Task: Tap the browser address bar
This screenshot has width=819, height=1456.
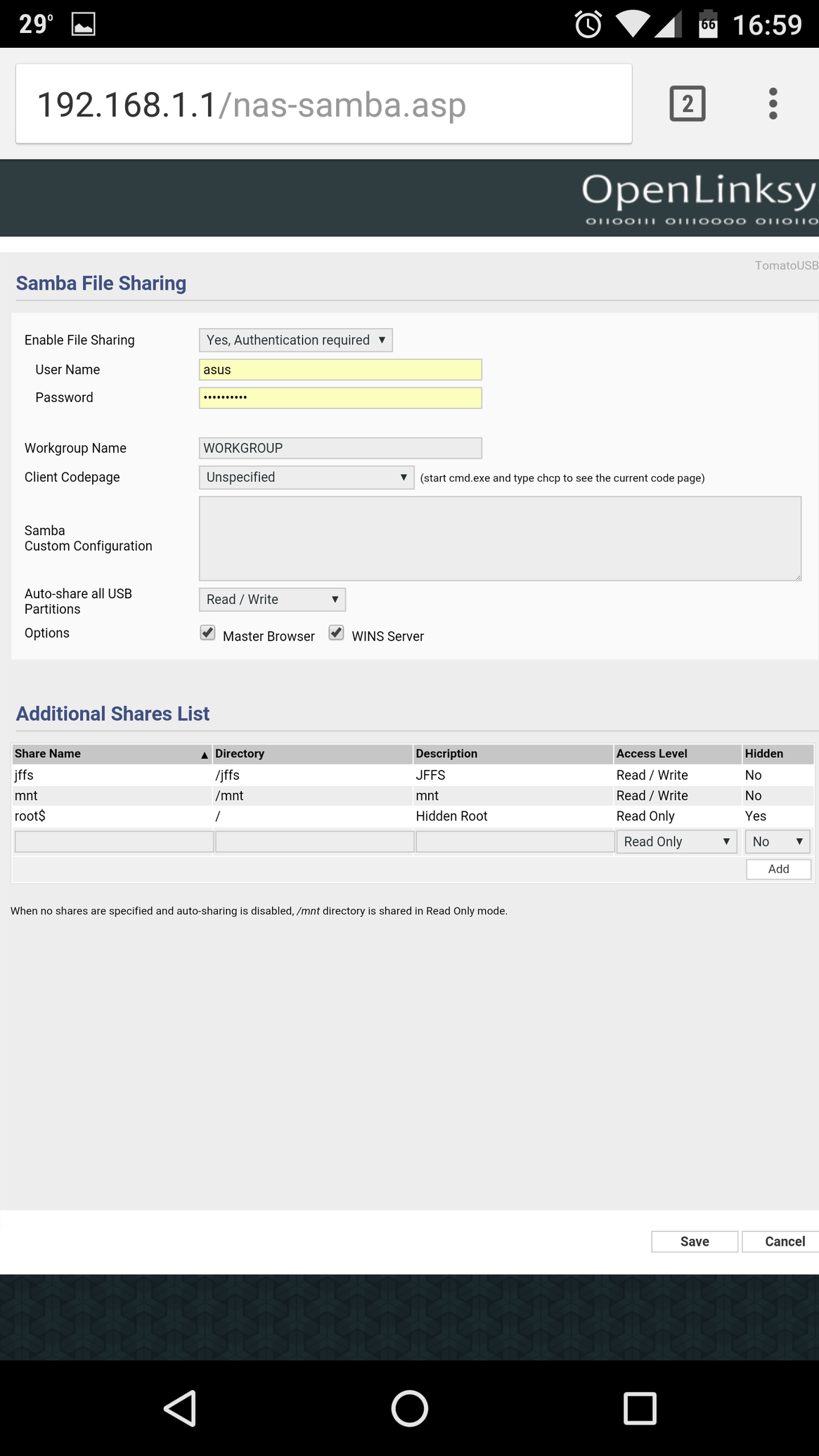Action: (x=323, y=105)
